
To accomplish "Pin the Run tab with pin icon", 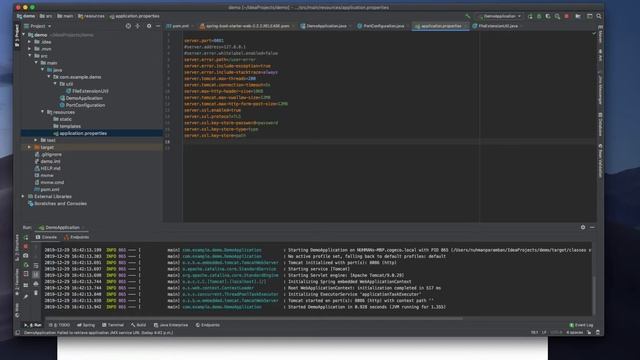I will 26,297.
